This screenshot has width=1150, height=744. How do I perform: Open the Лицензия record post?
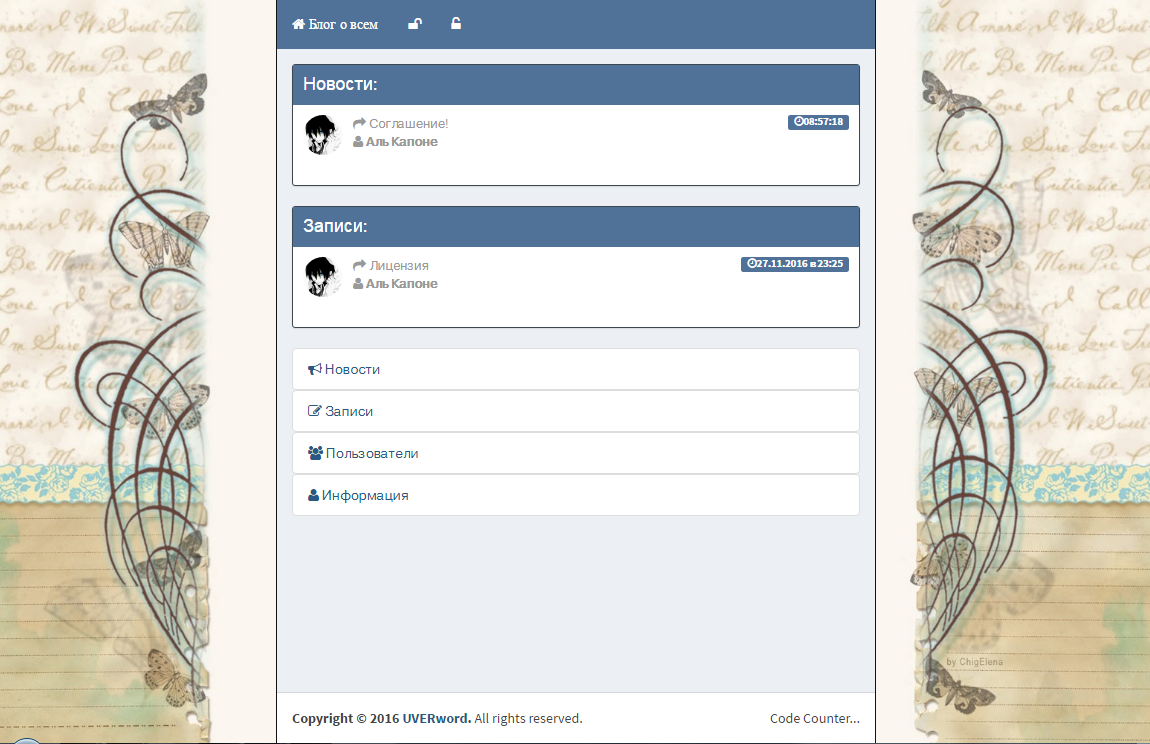(399, 265)
